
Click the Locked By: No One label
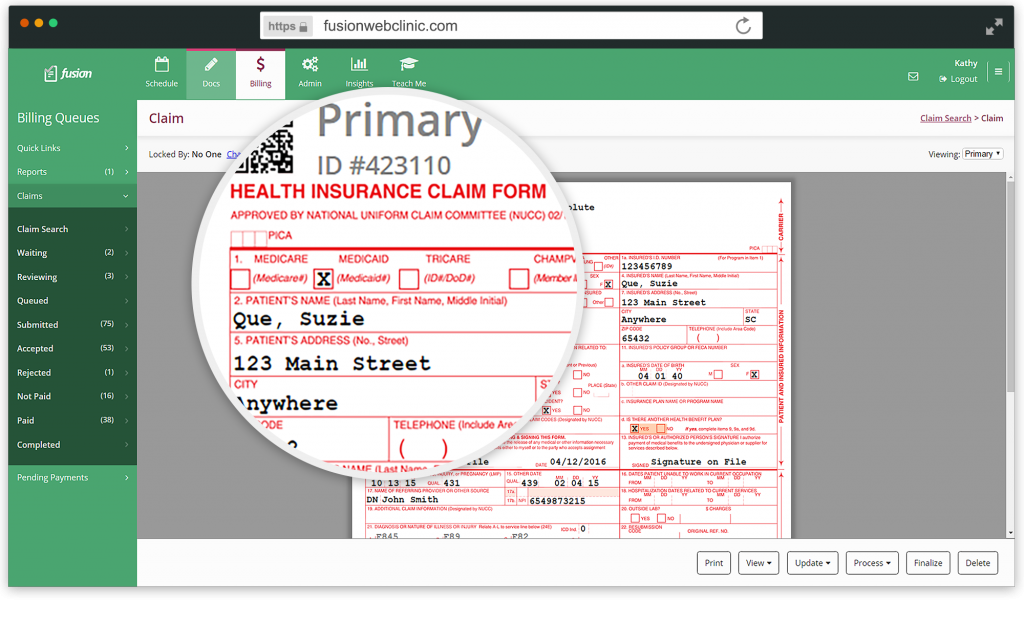coord(185,155)
